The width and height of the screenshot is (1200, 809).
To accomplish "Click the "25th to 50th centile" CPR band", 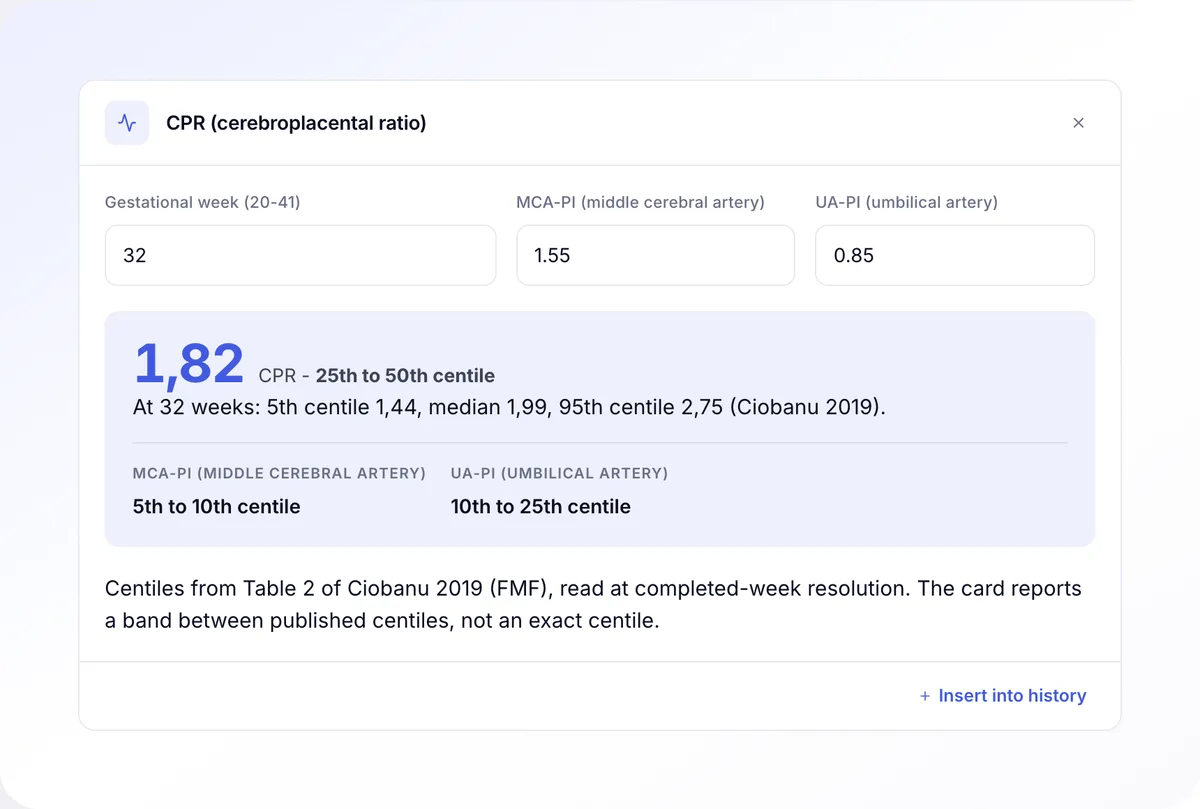I will [405, 376].
